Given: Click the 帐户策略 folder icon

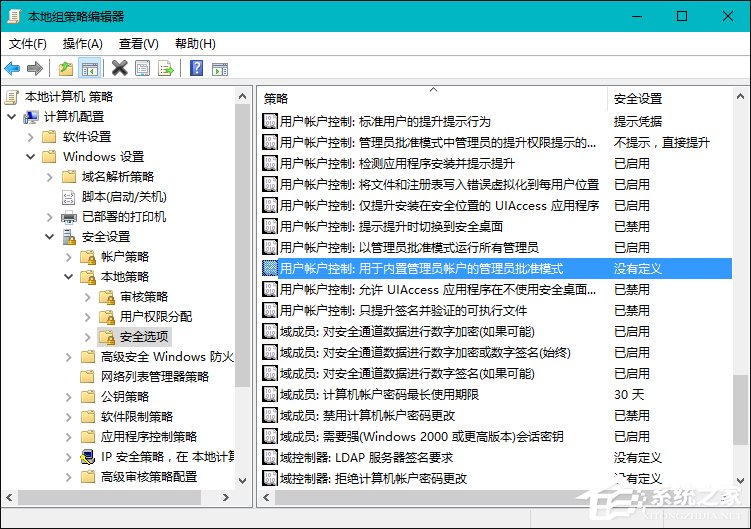Looking at the screenshot, I should 88,257.
